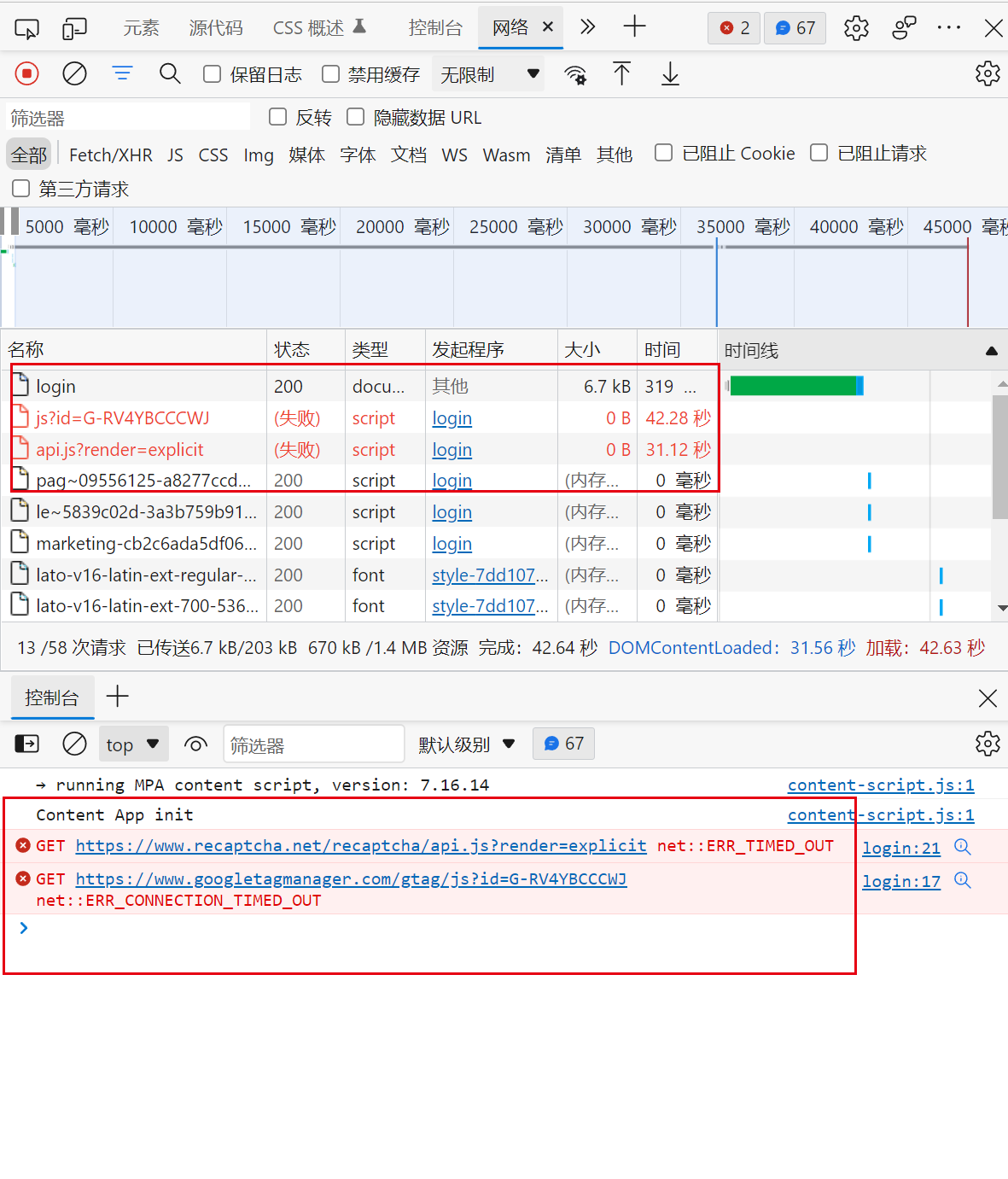Click the network filter input field
This screenshot has width=1008, height=1179.
(x=128, y=117)
